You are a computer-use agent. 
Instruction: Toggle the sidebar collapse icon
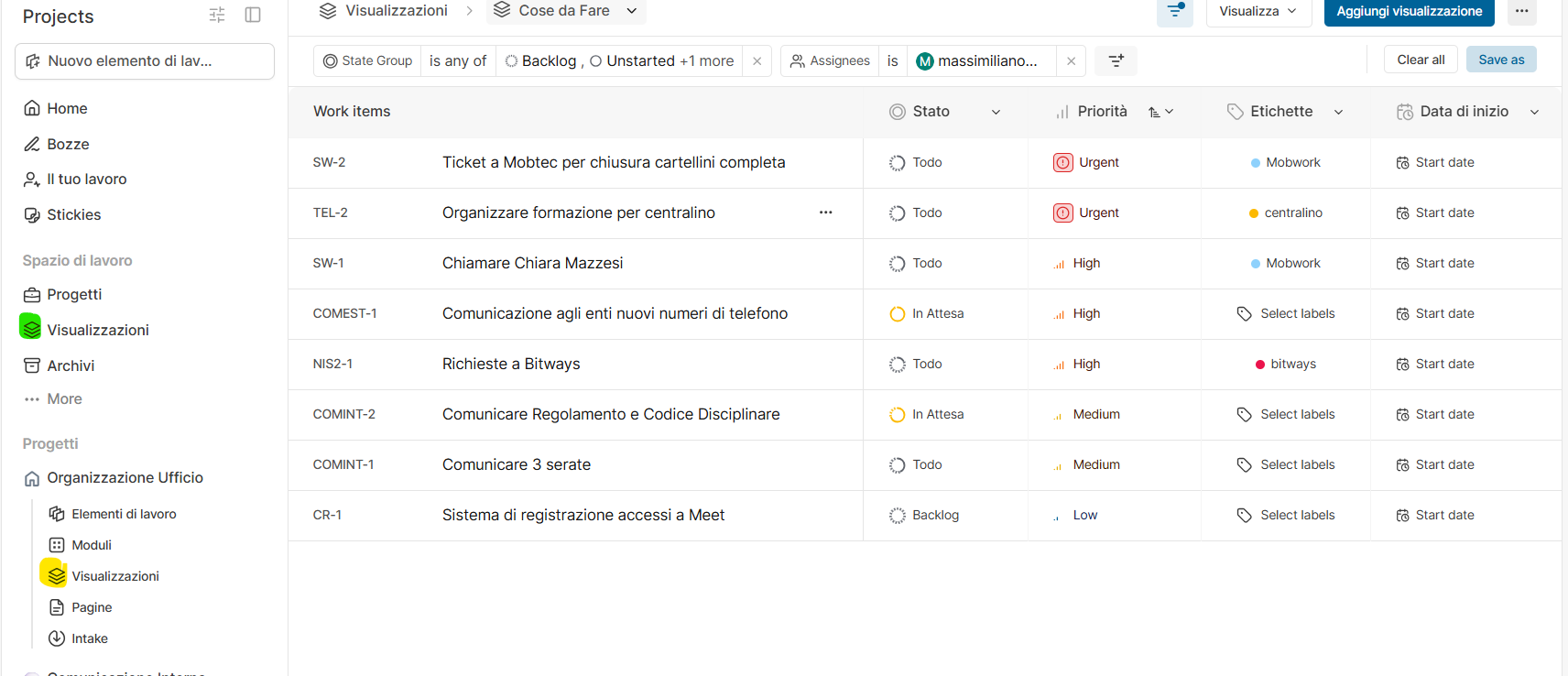253,15
